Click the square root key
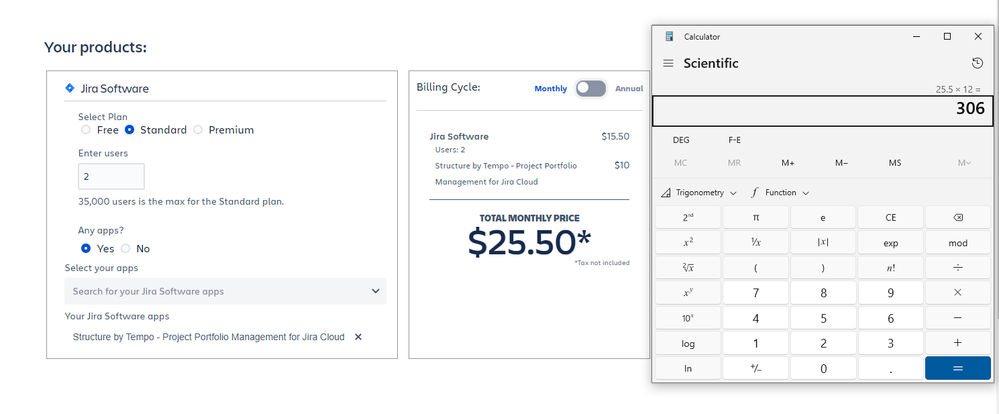This screenshot has height=414, width=999. click(688, 267)
